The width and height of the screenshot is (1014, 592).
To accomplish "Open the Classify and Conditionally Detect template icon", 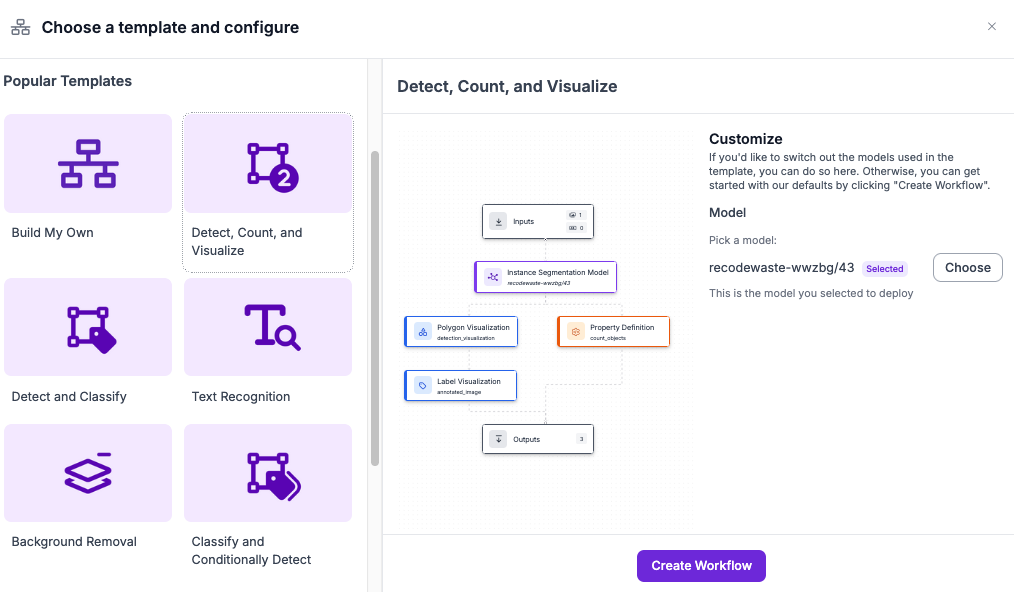I will (x=268, y=472).
